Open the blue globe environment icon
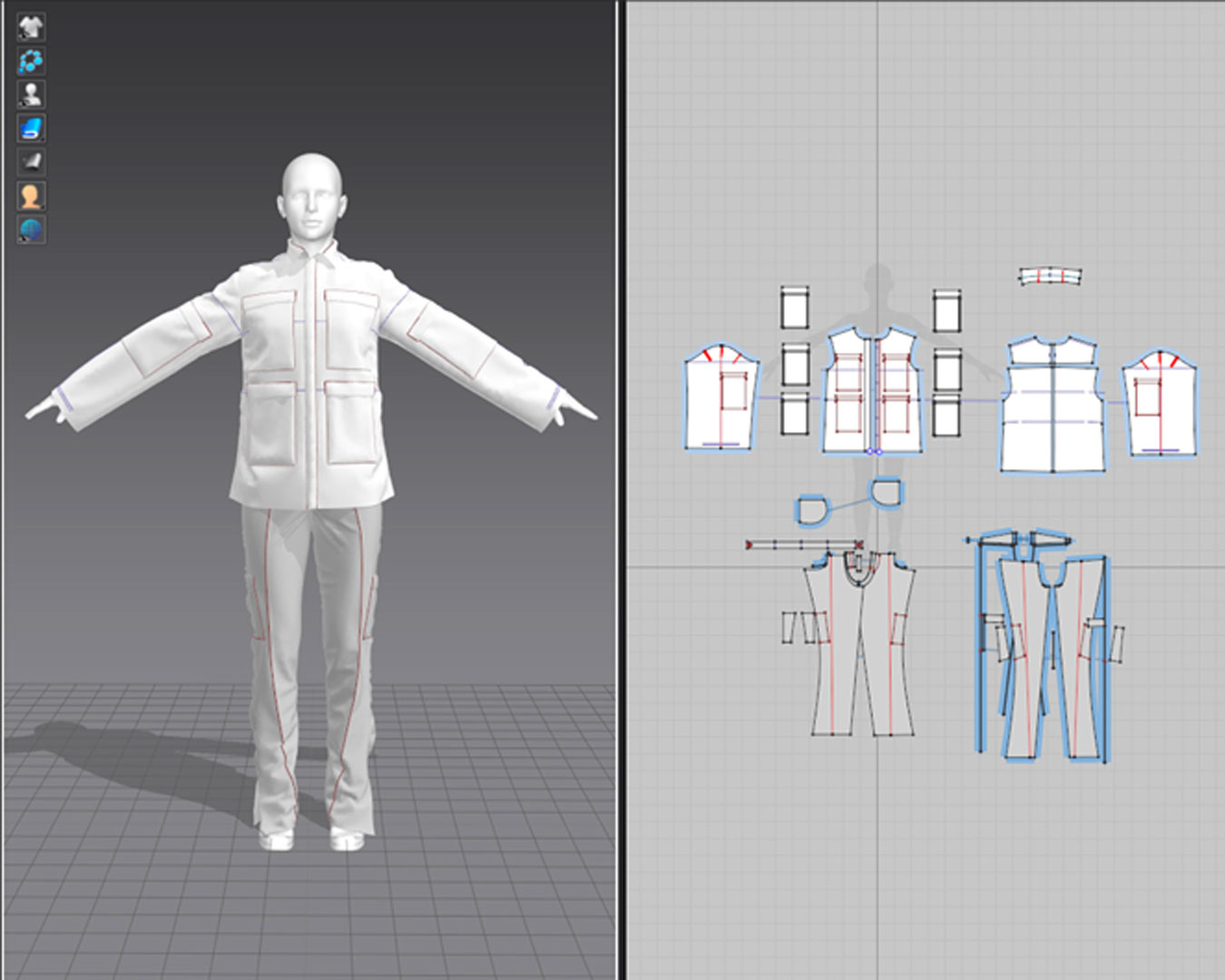The height and width of the screenshot is (980, 1225). coord(31,230)
